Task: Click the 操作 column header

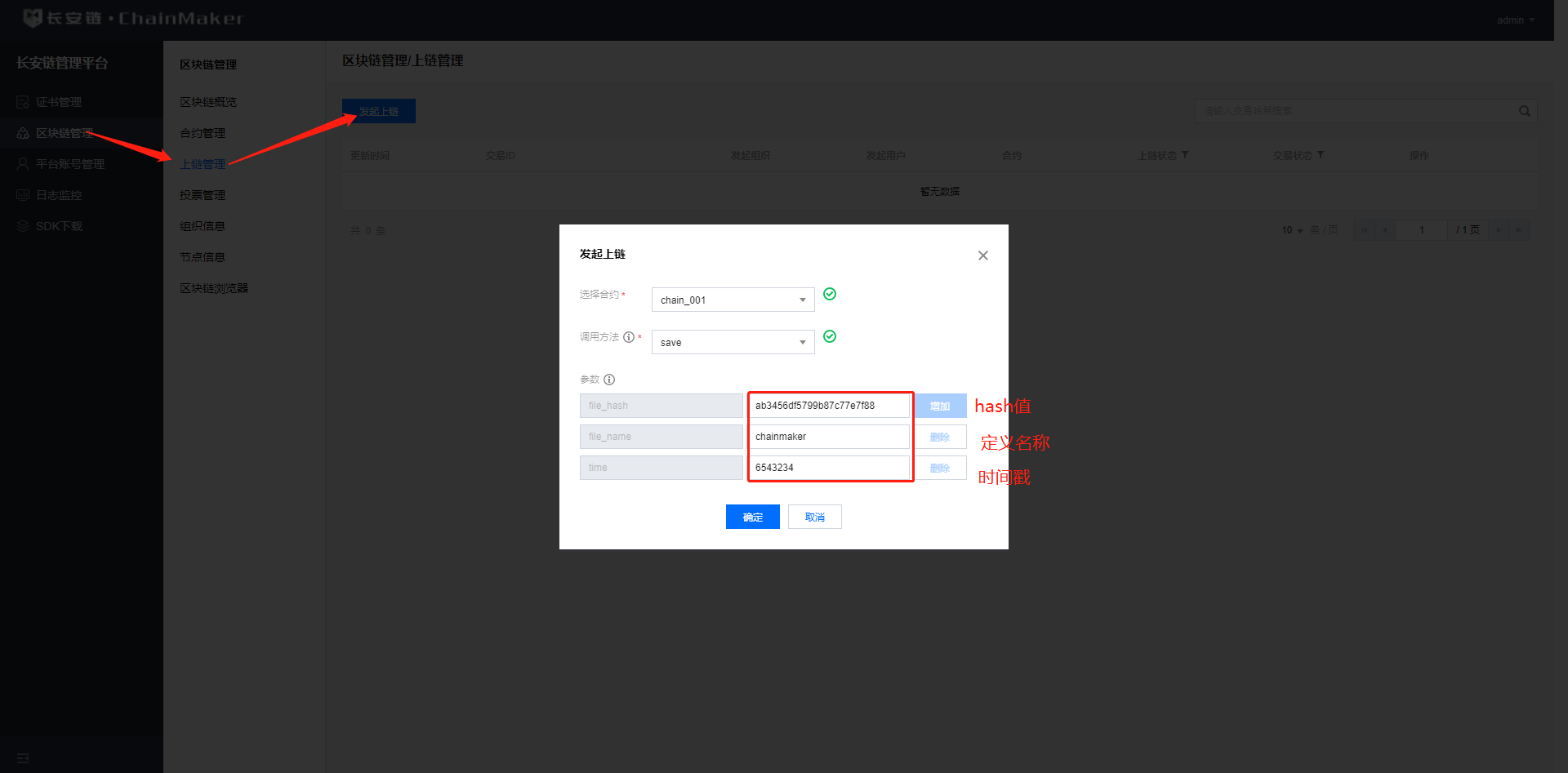Action: pos(1419,155)
